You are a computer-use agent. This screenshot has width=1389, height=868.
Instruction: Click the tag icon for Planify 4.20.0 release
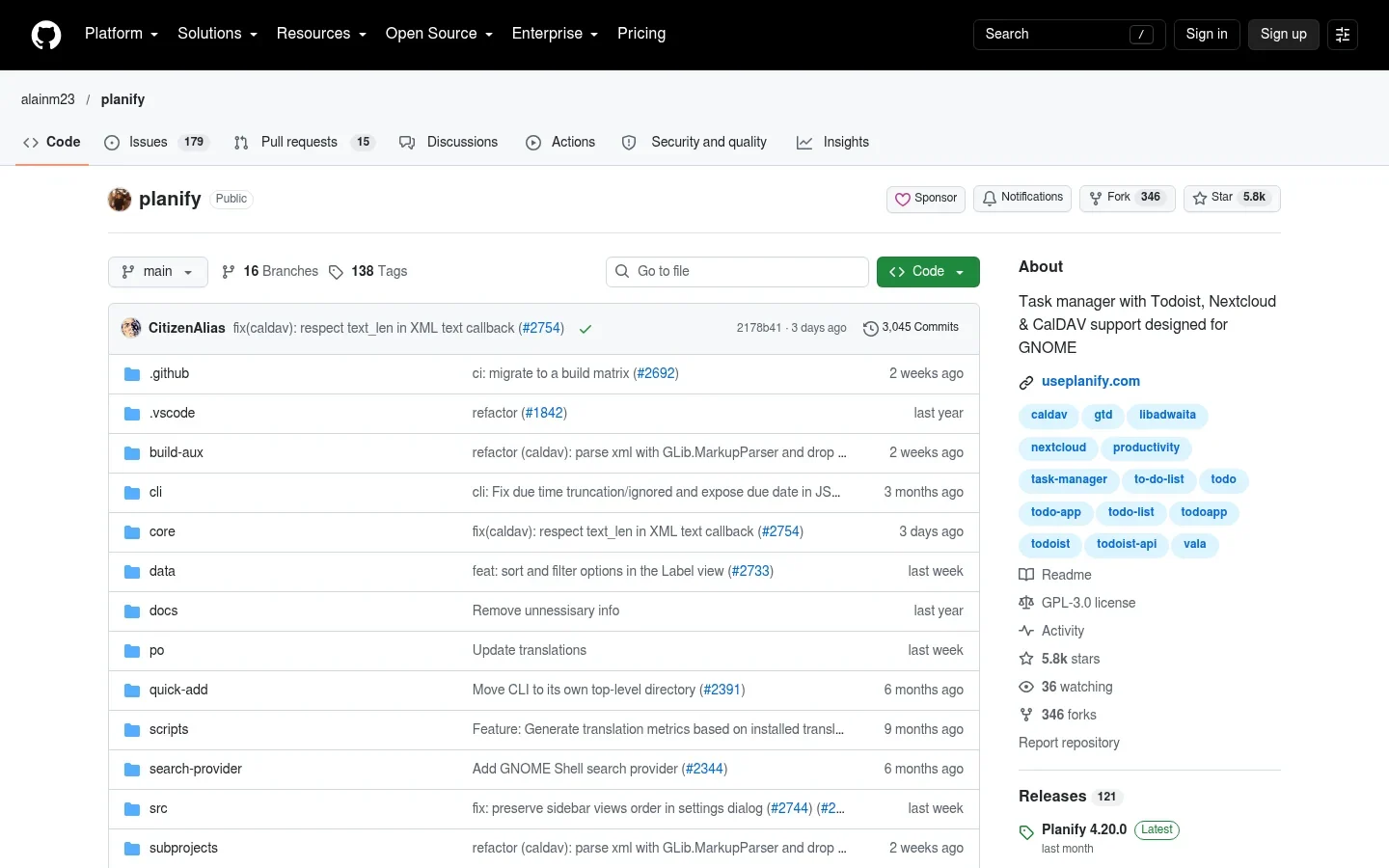pyautogui.click(x=1026, y=832)
